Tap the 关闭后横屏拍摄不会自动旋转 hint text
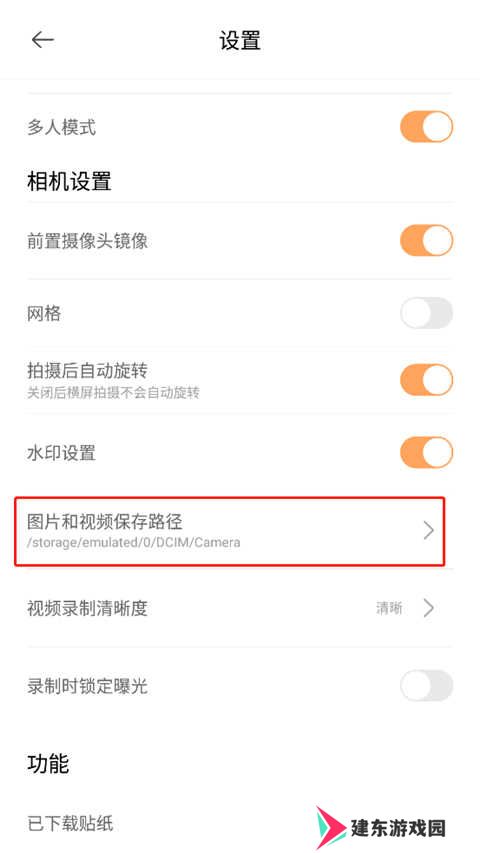Viewport: 480px width, 853px height. click(x=113, y=392)
